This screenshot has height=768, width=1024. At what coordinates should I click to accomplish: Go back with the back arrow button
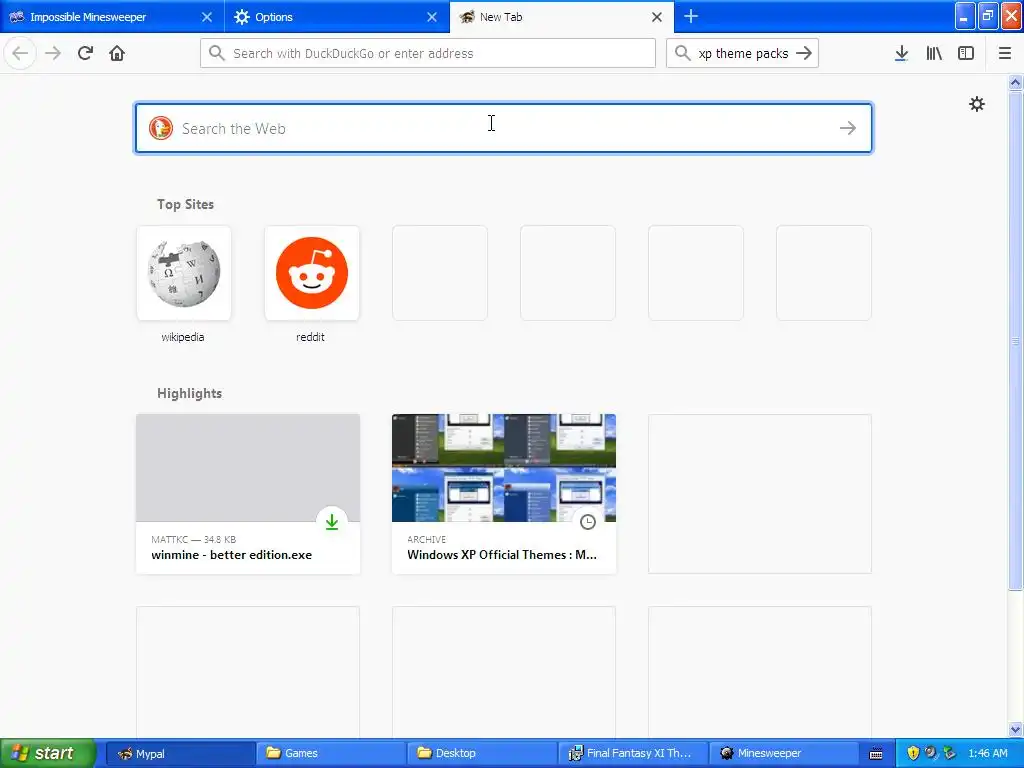pos(20,53)
